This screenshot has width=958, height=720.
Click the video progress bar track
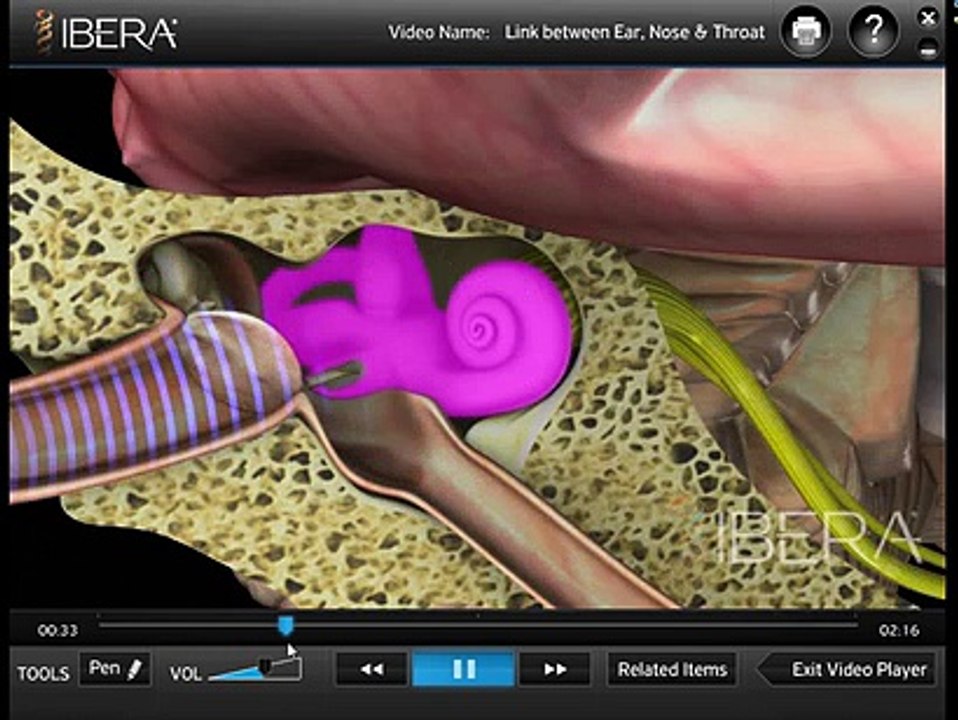coord(478,625)
